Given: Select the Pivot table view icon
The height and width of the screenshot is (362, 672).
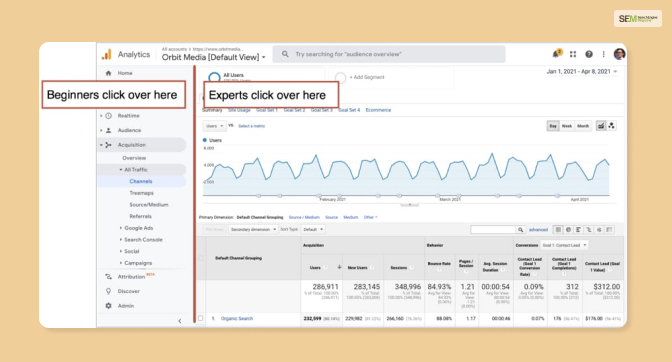Looking at the screenshot, I should [609, 230].
